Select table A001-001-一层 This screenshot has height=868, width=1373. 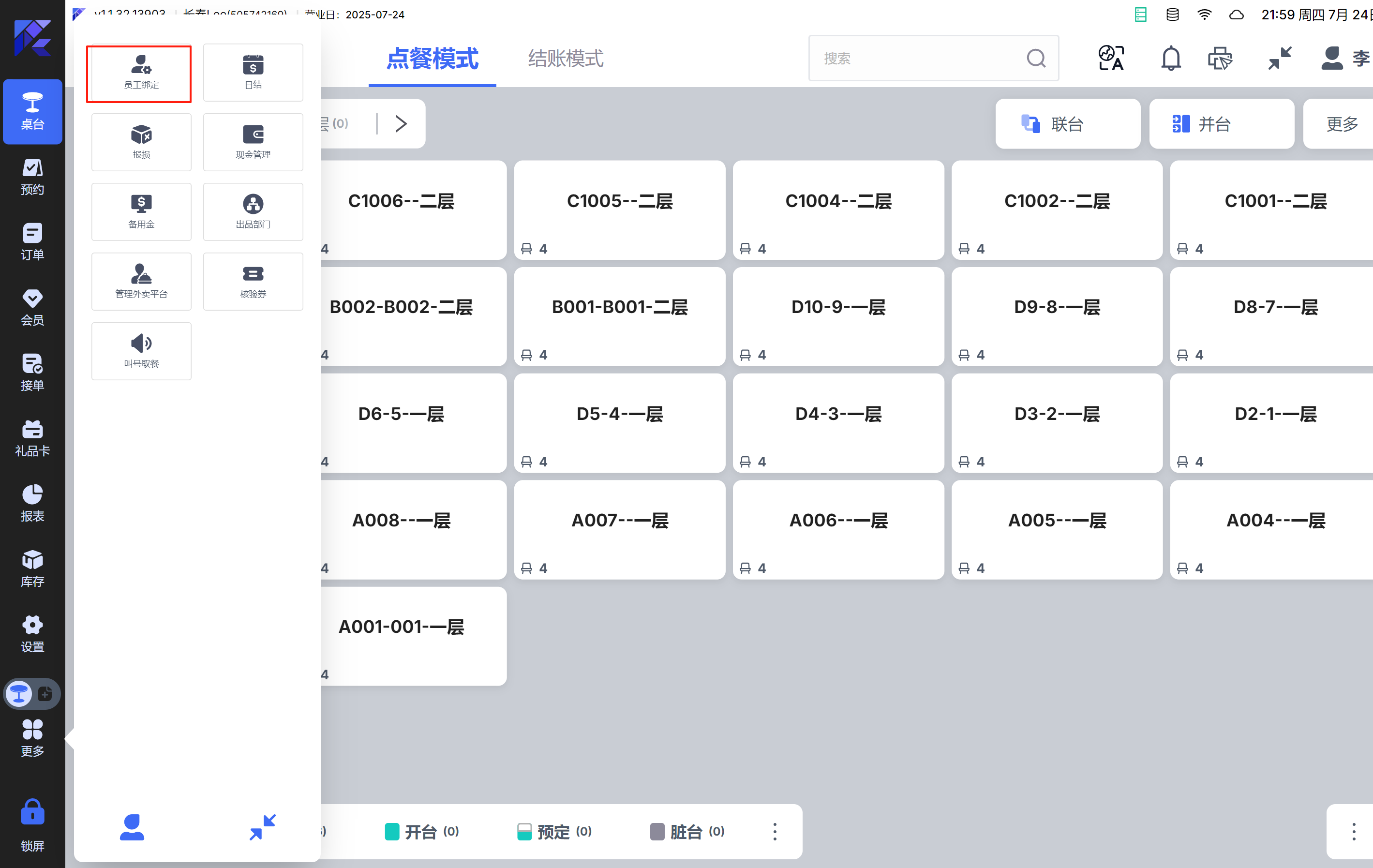[x=413, y=636]
